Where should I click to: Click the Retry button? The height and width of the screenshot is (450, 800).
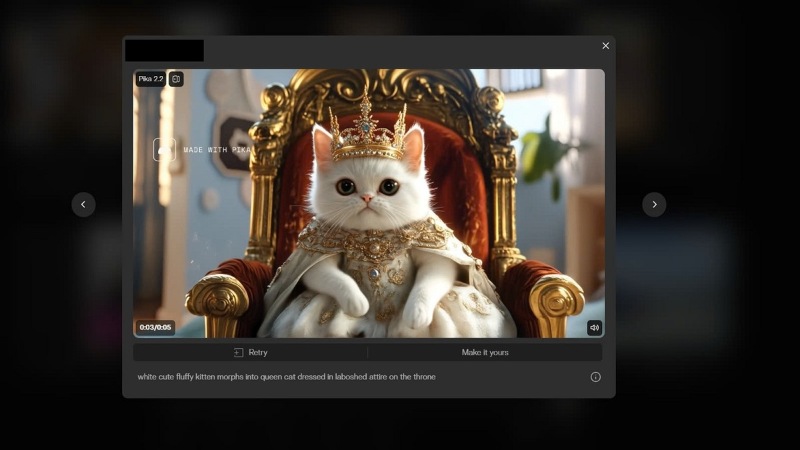[x=250, y=353]
